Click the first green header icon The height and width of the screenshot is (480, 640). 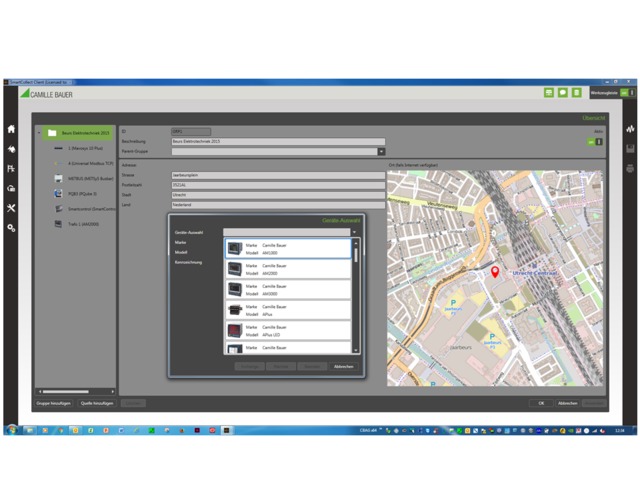(549, 92)
